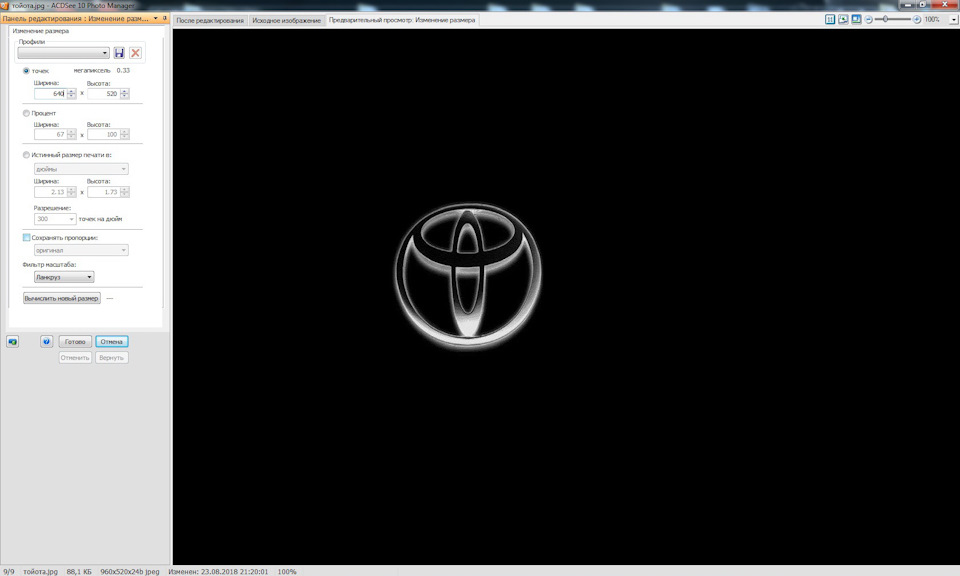This screenshot has width=960, height=576.
Task: Select the "Предварительный просмотр: Изменение размера" tab
Action: (x=402, y=20)
